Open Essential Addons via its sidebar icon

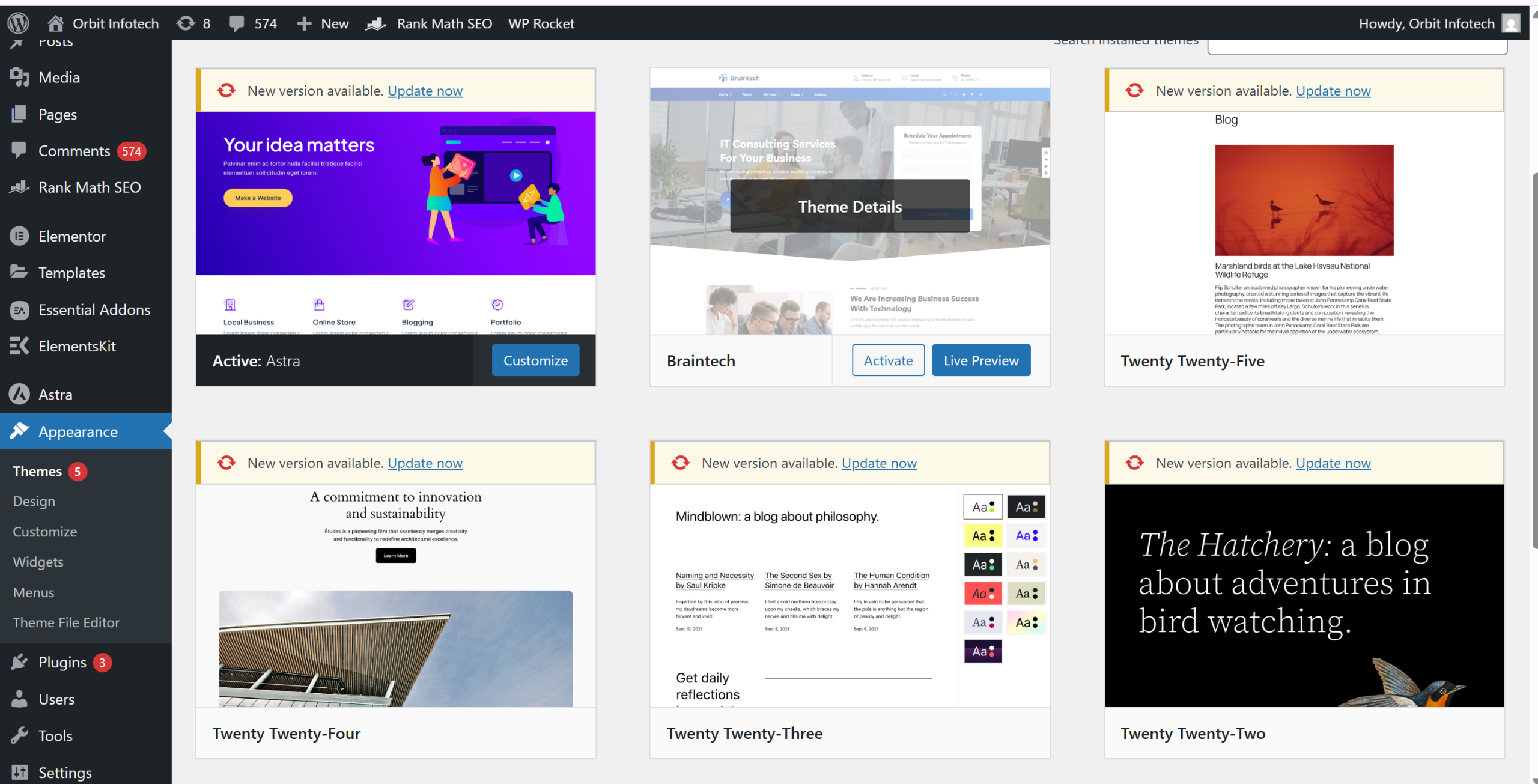point(20,309)
